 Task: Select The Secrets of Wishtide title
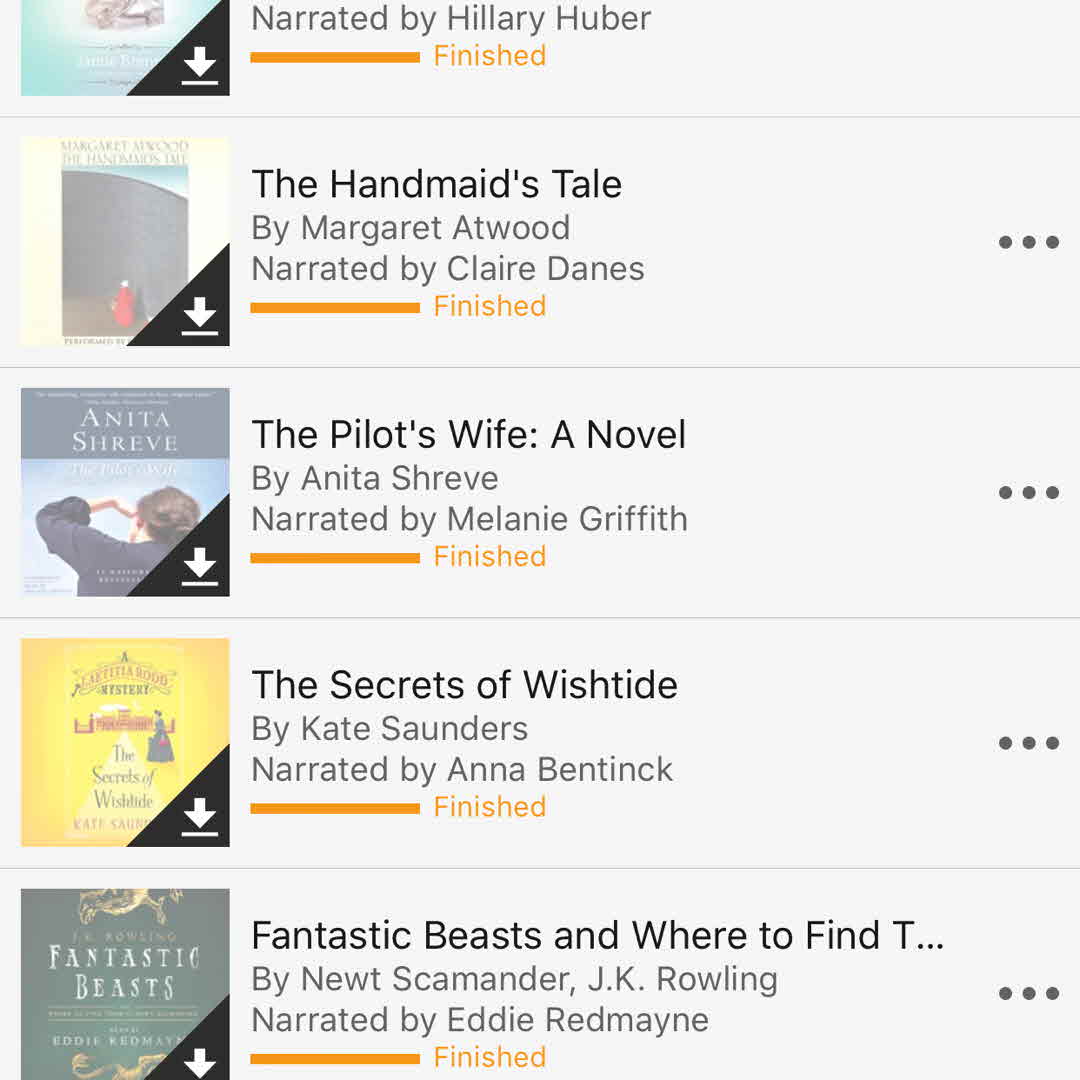(x=465, y=685)
